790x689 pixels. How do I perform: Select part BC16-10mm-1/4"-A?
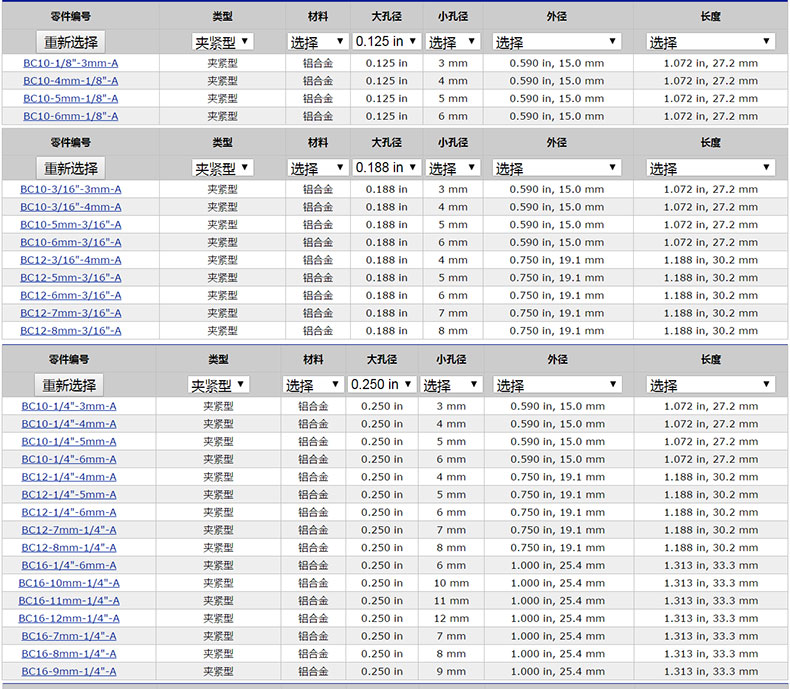click(69, 583)
